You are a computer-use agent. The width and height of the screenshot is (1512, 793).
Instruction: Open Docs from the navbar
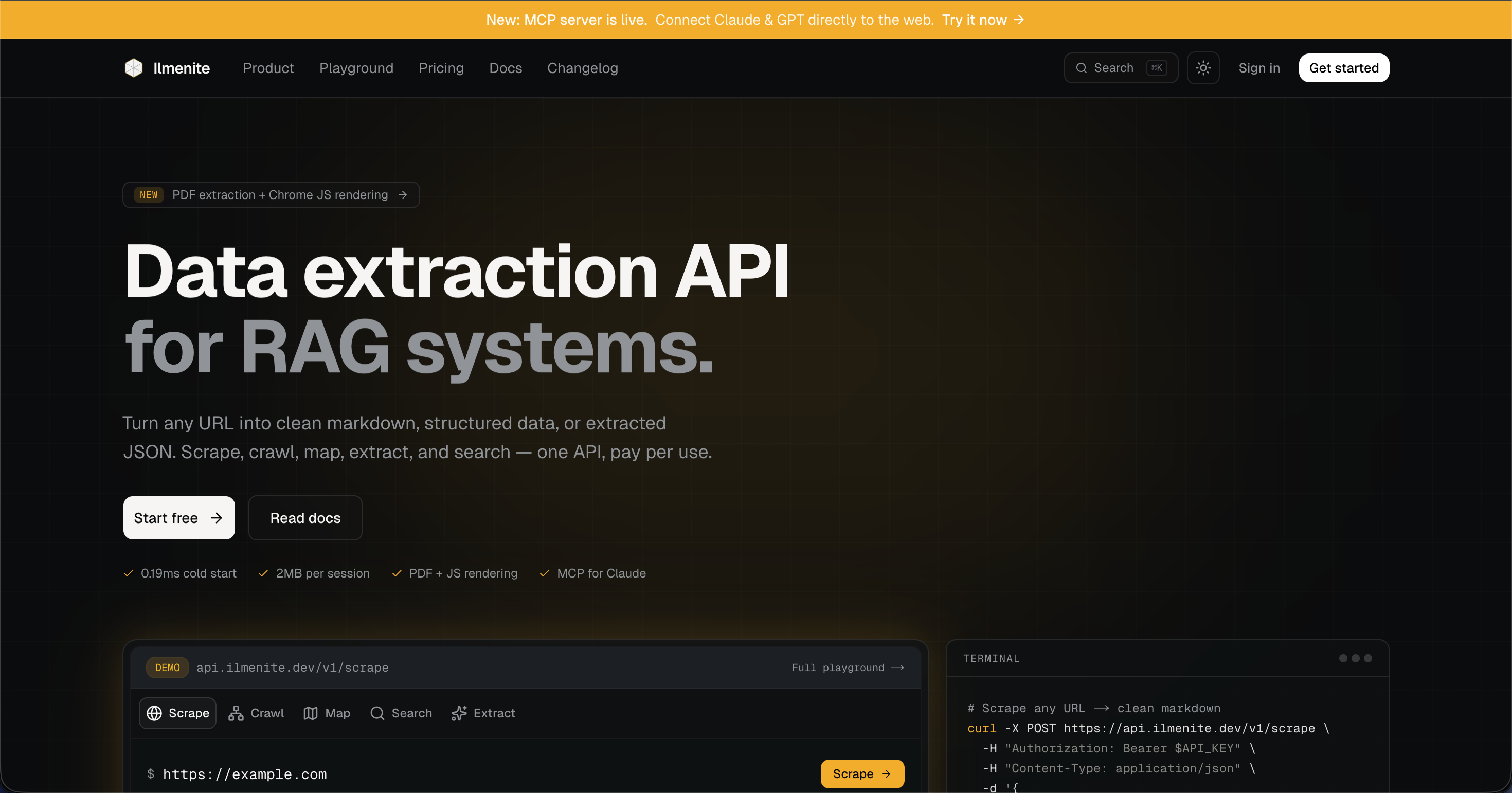(506, 68)
